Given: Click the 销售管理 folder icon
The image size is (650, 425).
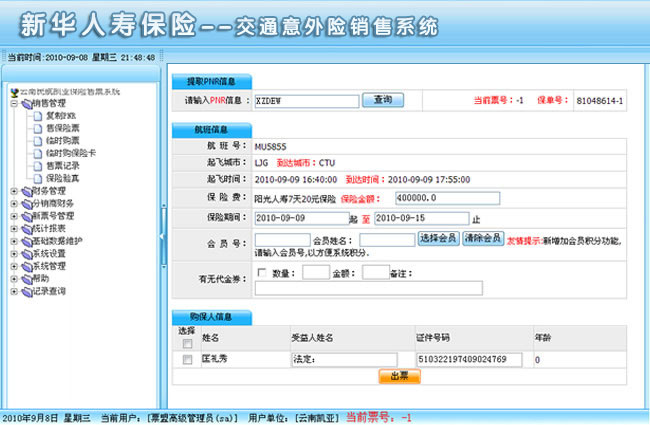Looking at the screenshot, I should tap(27, 104).
